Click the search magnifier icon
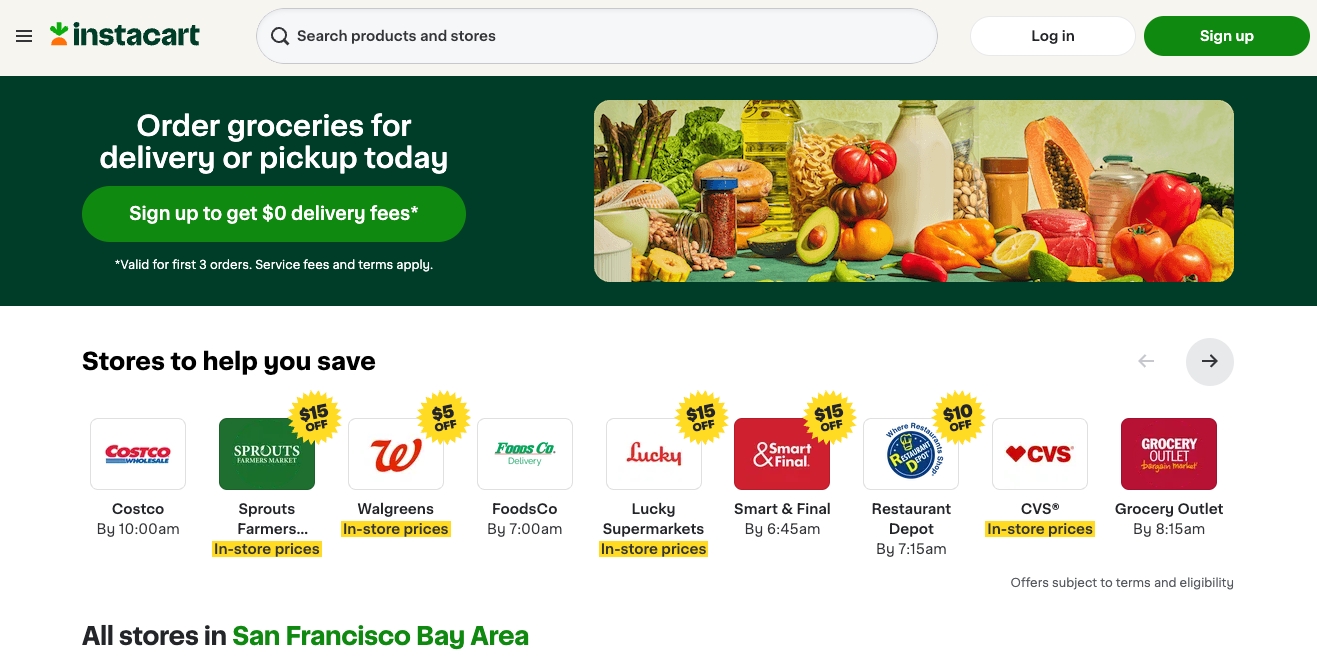Viewport: 1317px width, 658px height. tap(280, 36)
